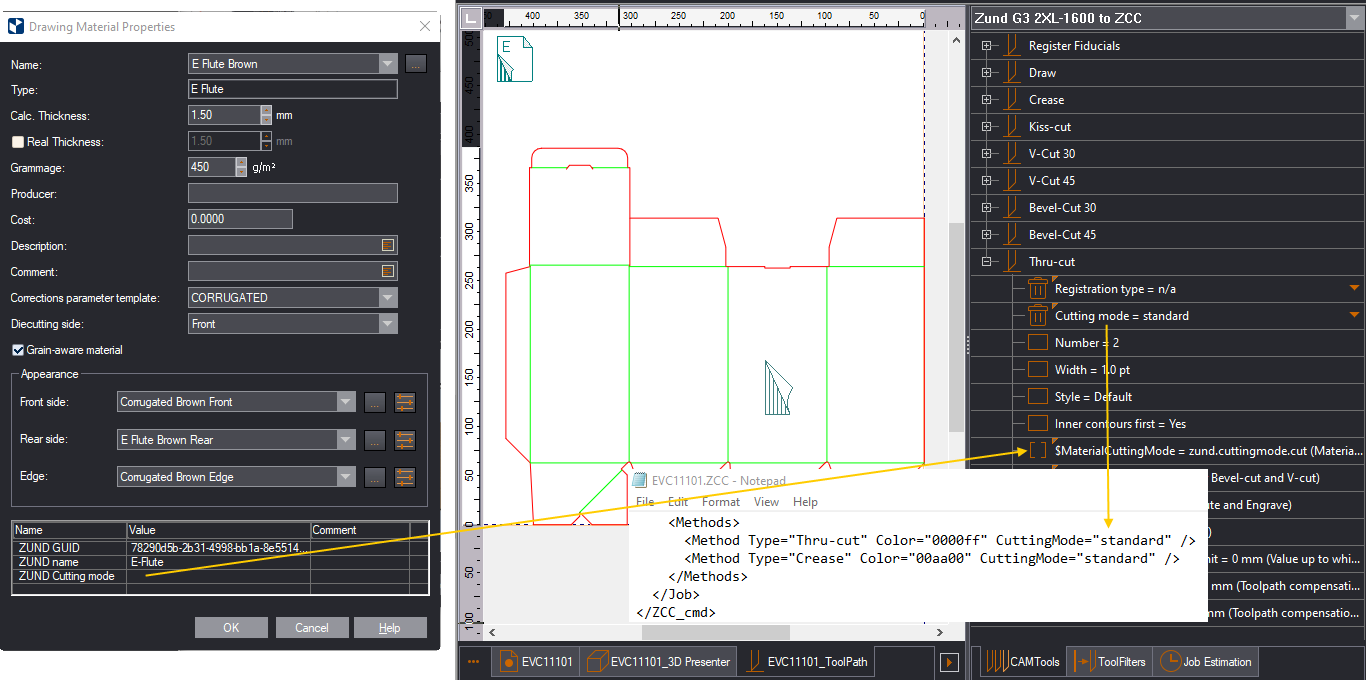Enable the Real Thickness checkbox

point(17,142)
